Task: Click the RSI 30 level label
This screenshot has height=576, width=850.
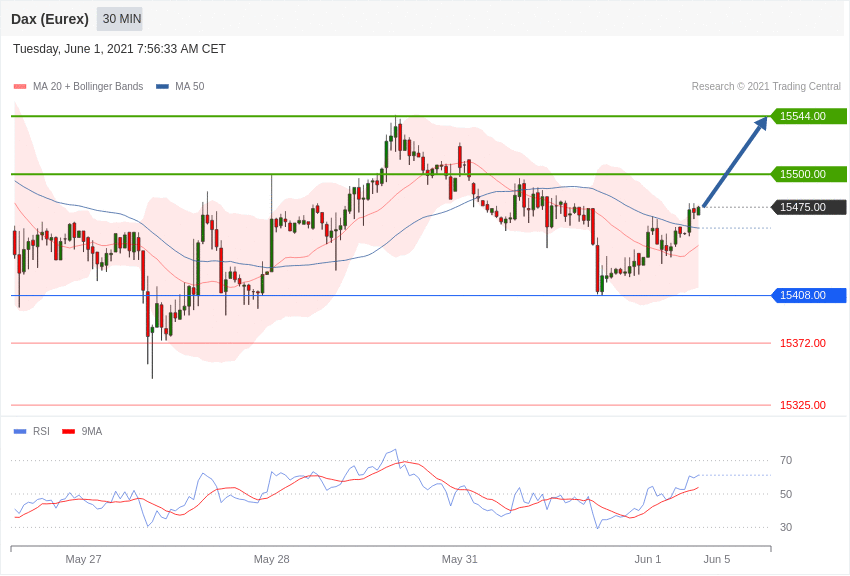Action: pyautogui.click(x=786, y=527)
